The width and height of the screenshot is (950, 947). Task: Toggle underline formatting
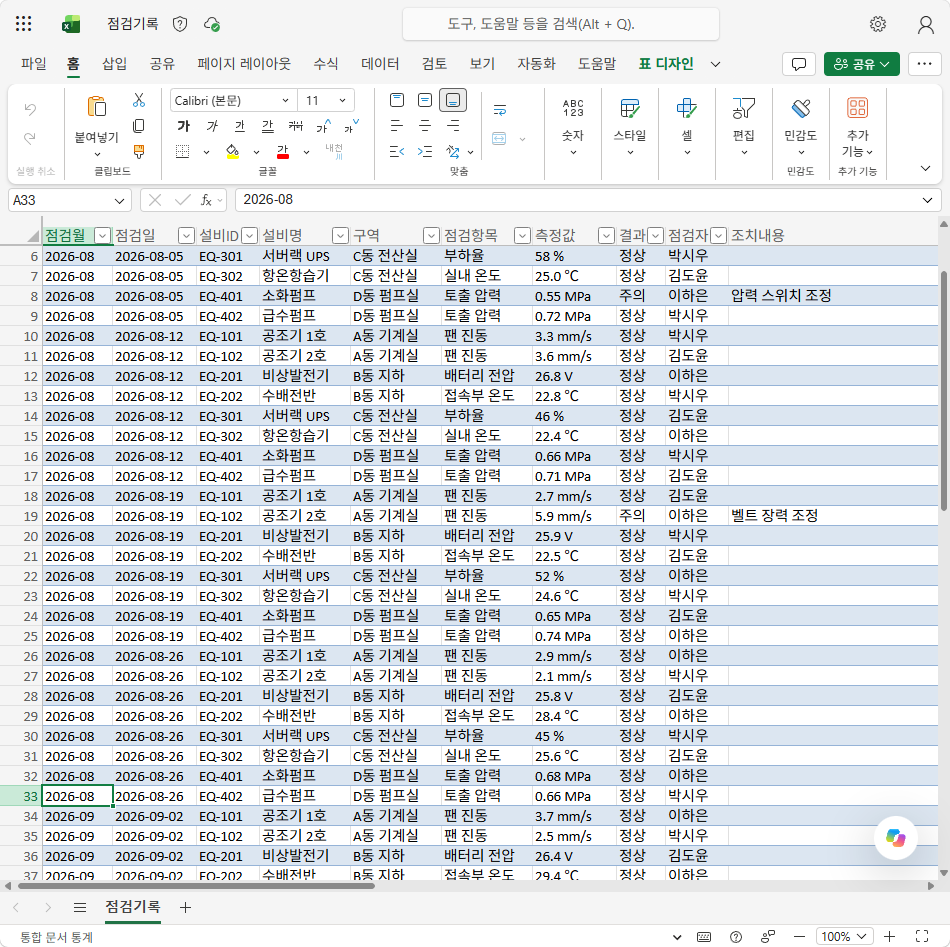[240, 126]
